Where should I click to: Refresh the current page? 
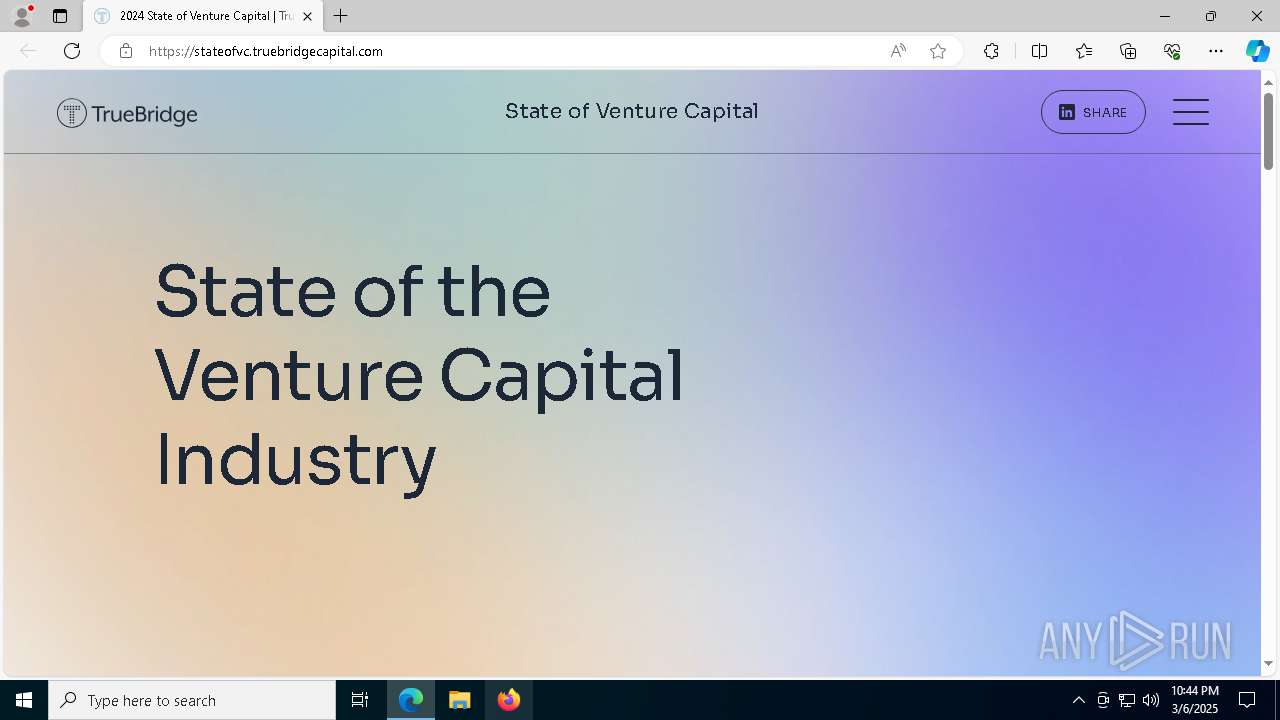click(72, 51)
